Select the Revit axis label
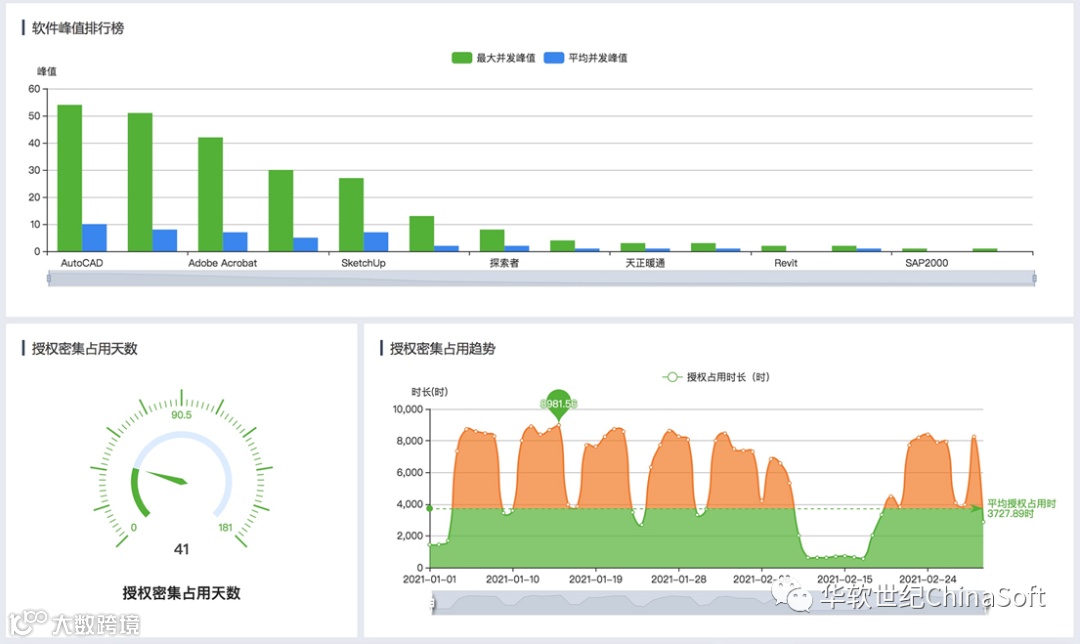 coord(786,263)
